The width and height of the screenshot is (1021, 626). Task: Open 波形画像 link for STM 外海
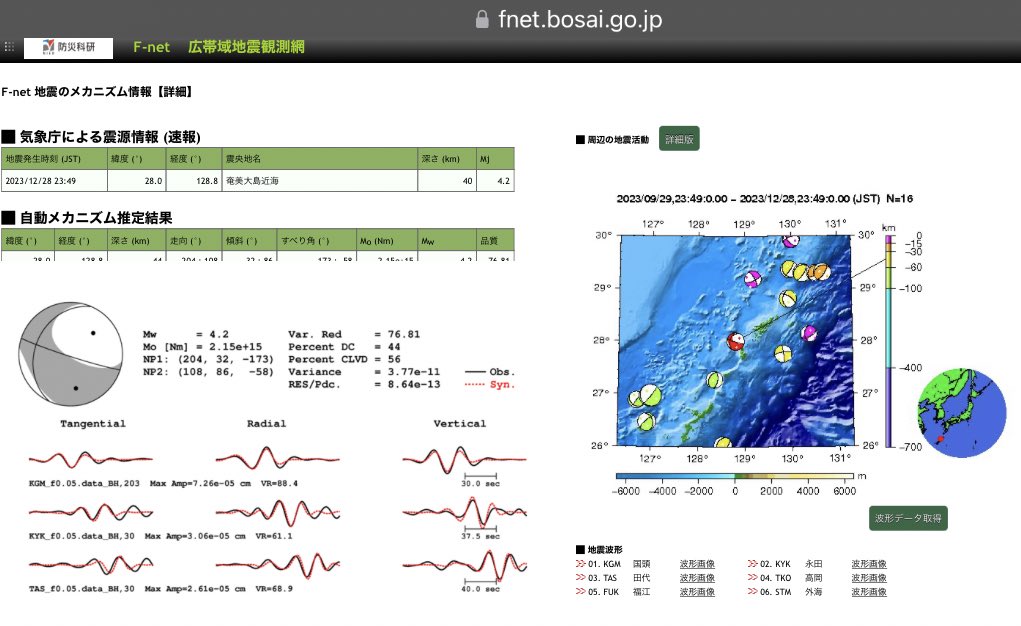point(869,592)
